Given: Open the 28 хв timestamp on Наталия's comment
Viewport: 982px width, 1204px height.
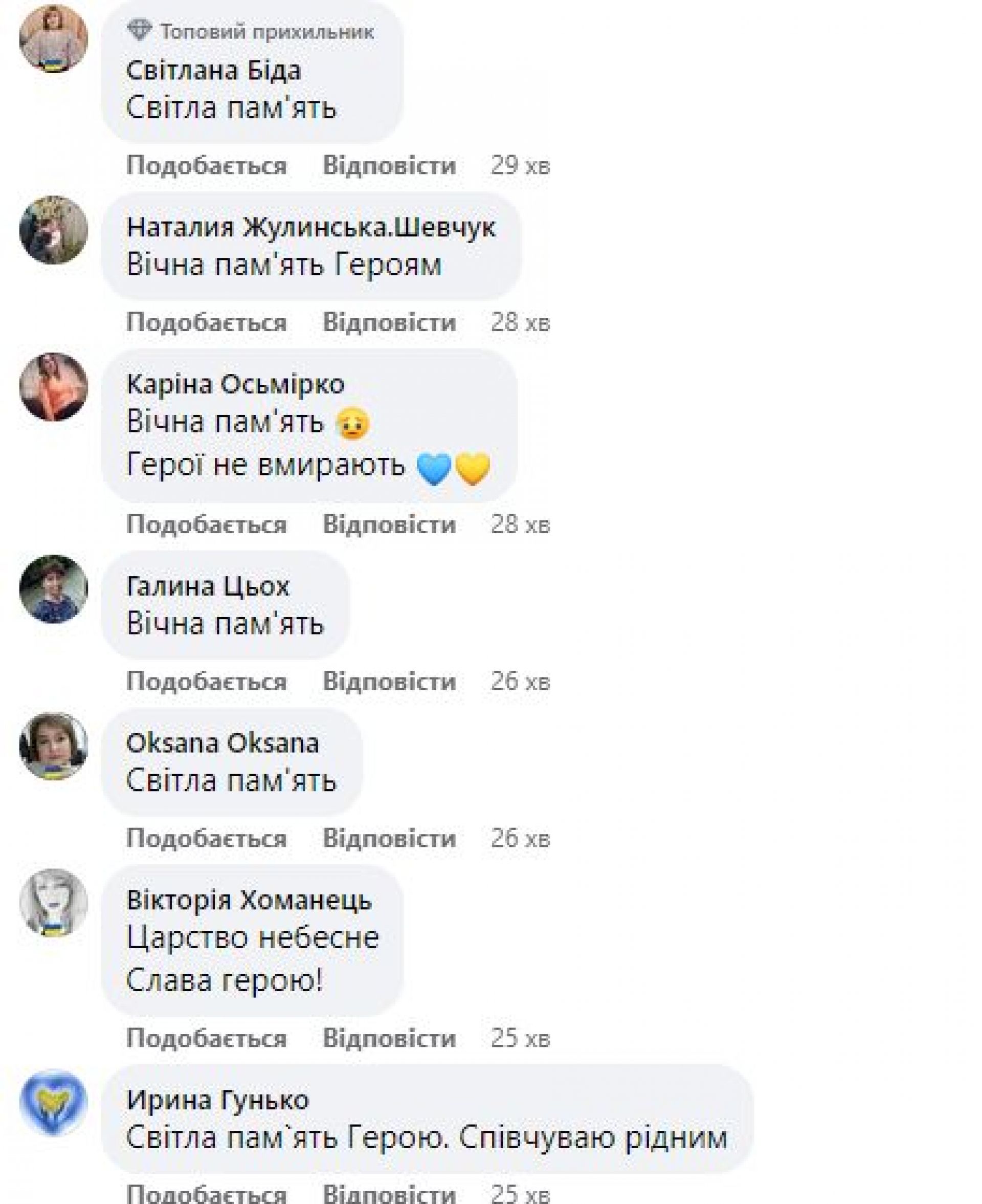Looking at the screenshot, I should tap(521, 322).
